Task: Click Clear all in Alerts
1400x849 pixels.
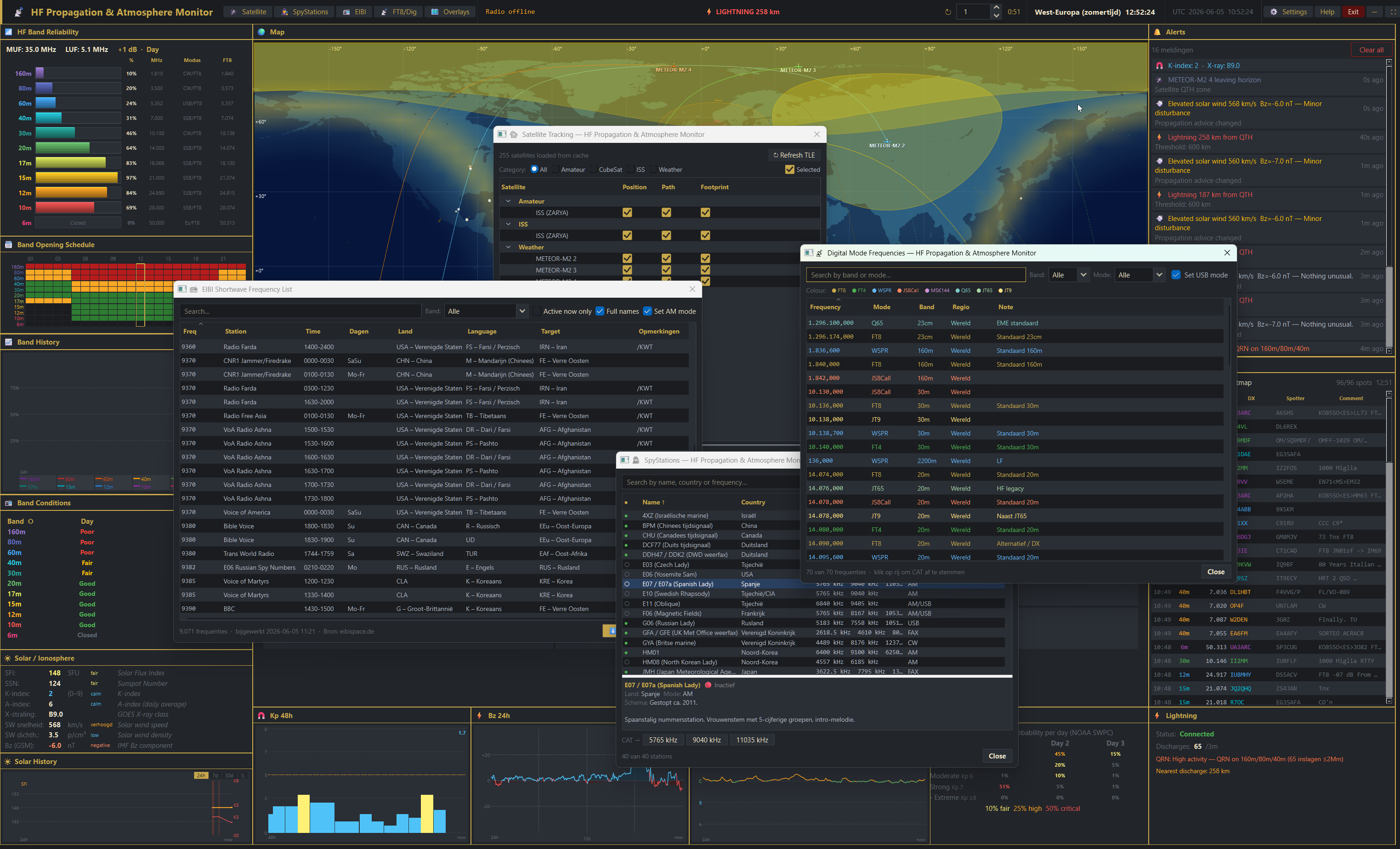Action: tap(1371, 50)
